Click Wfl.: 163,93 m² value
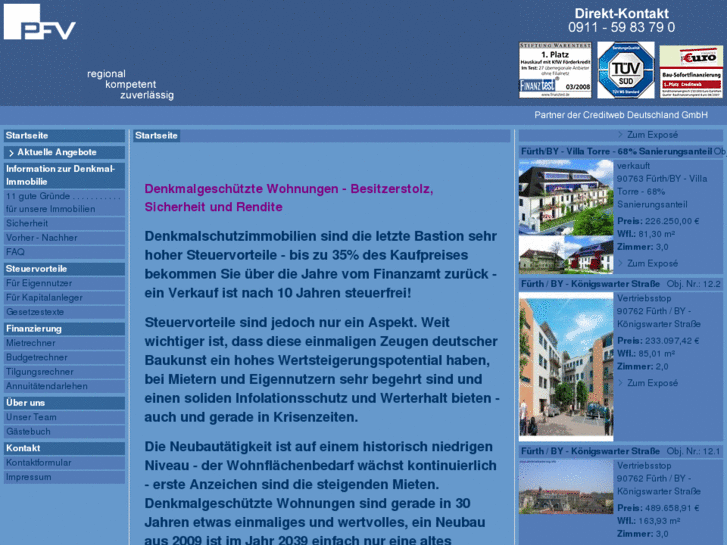 click(658, 521)
